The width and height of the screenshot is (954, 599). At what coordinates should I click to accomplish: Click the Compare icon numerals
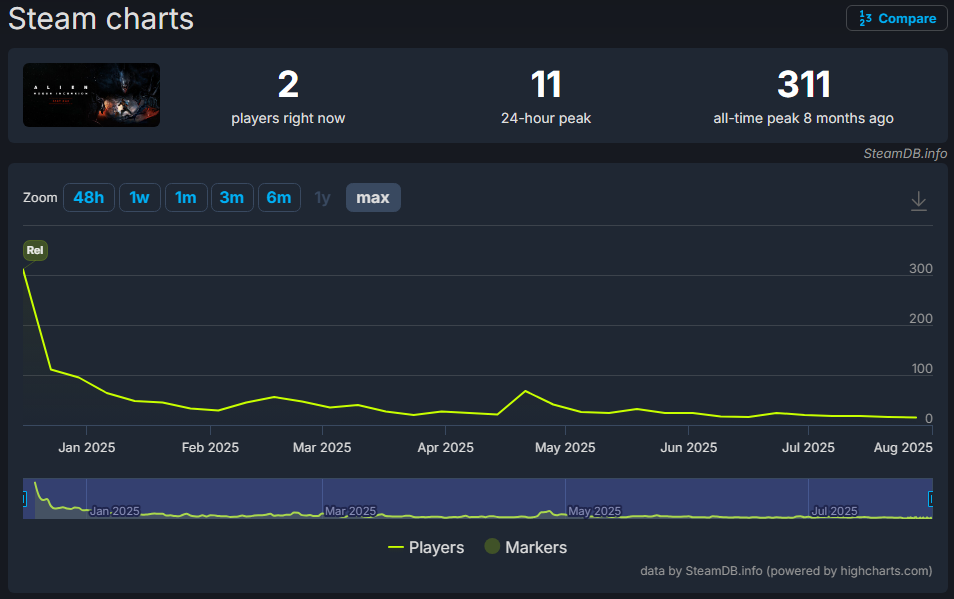pyautogui.click(x=865, y=18)
